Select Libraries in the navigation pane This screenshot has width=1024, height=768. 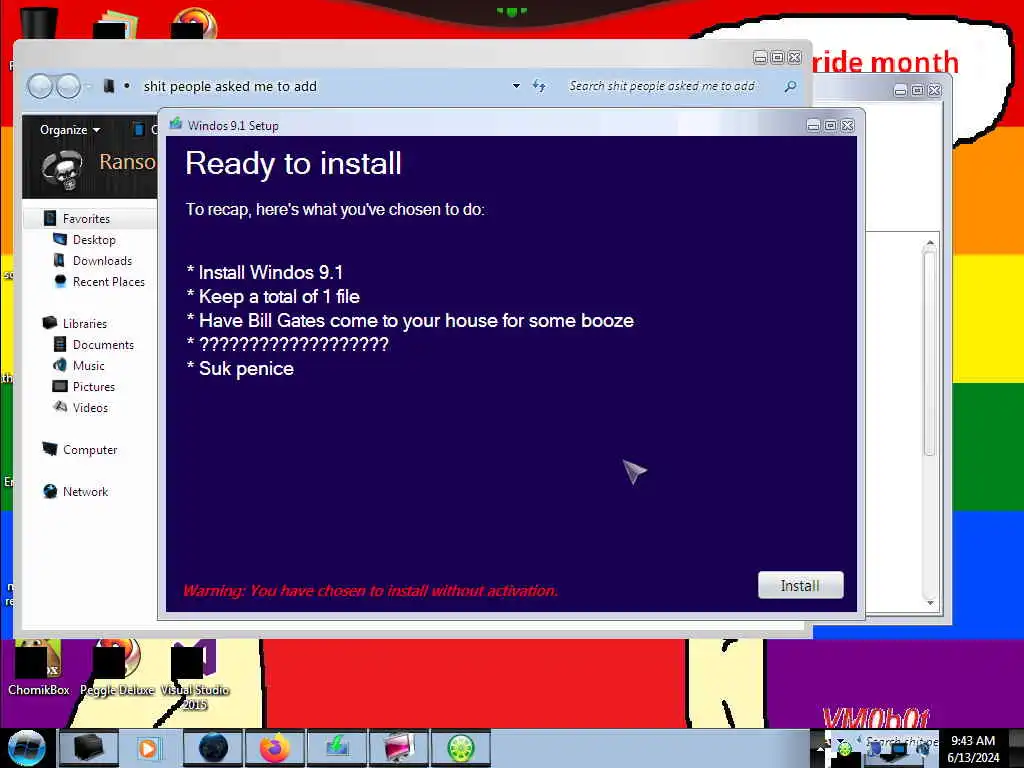tap(85, 323)
